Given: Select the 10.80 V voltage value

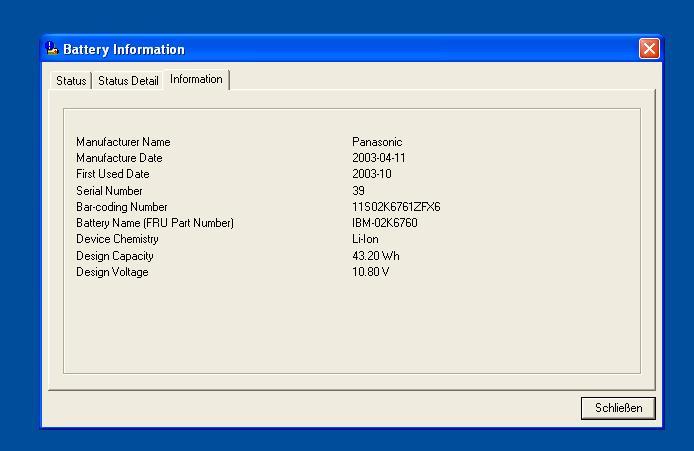Looking at the screenshot, I should tap(371, 272).
